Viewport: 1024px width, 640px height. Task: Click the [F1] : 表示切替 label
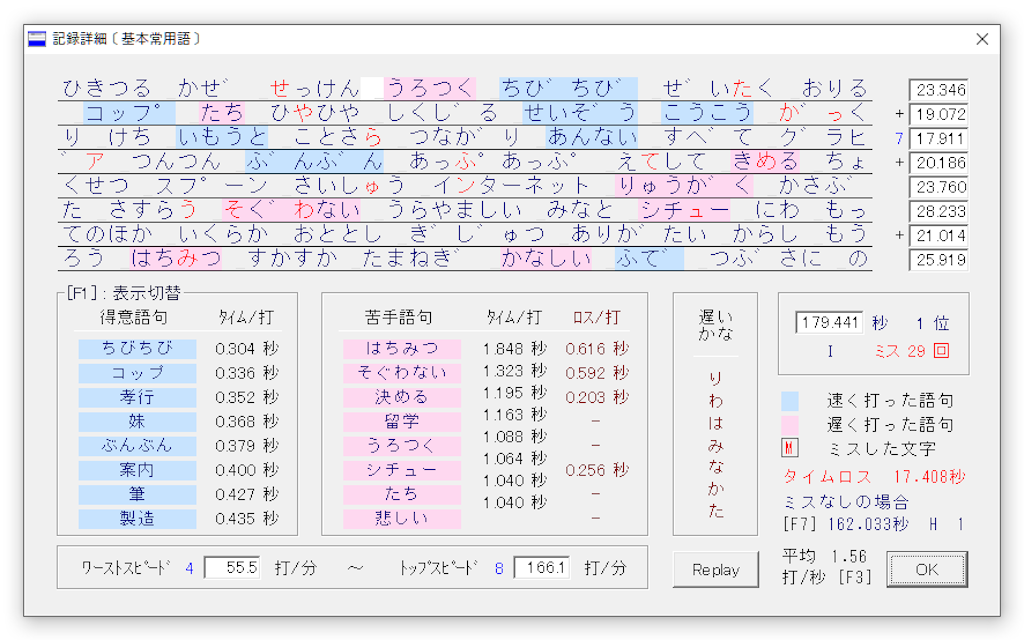click(124, 293)
